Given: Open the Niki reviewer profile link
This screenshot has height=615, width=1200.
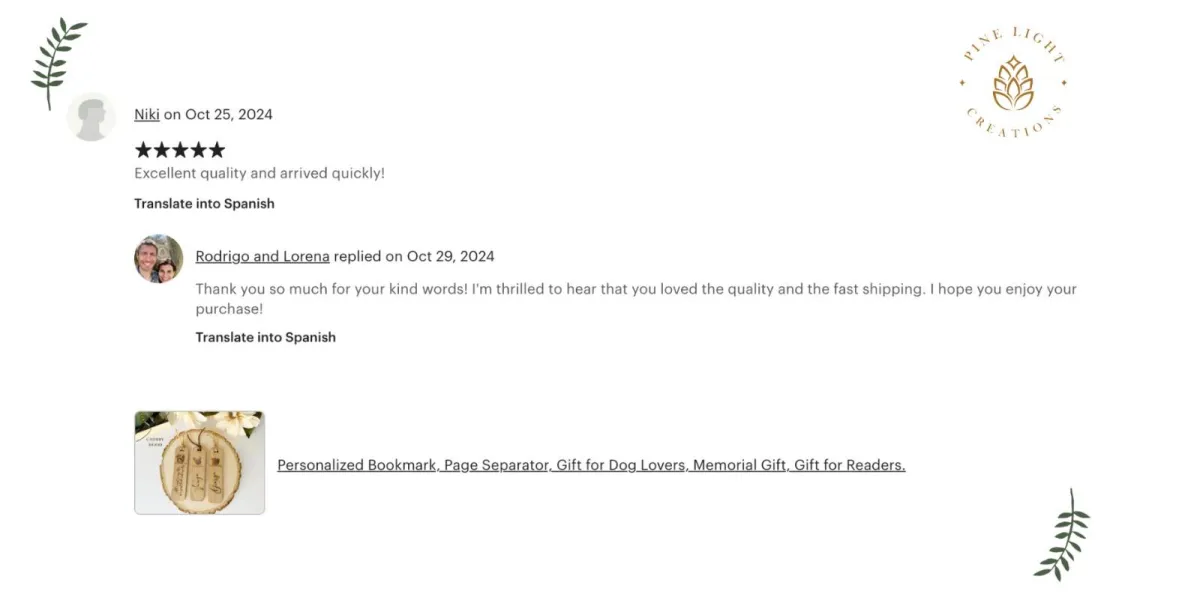Looking at the screenshot, I should pos(147,114).
